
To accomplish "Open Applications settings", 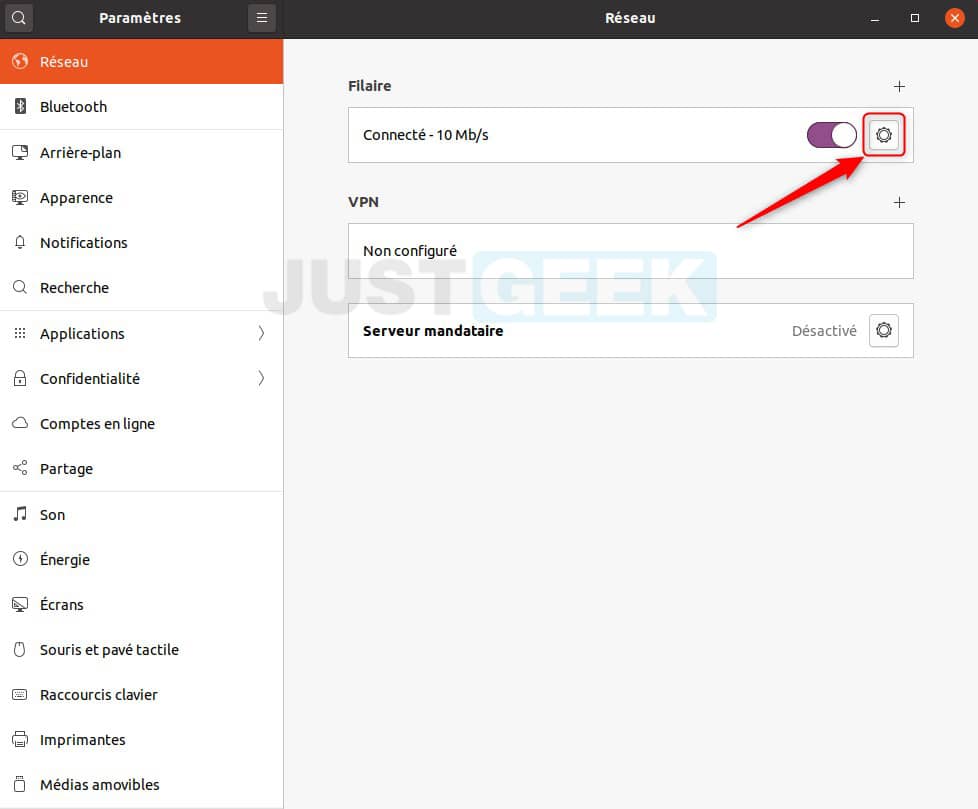I will 142,333.
